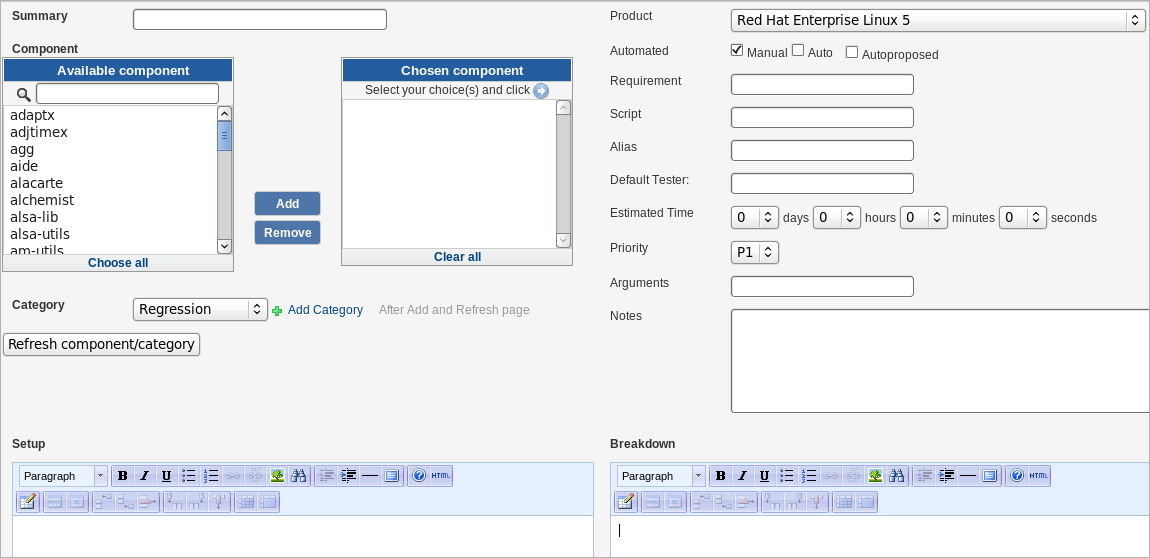The image size is (1150, 558).
Task: Open the Category Regression dropdown
Action: [x=200, y=310]
